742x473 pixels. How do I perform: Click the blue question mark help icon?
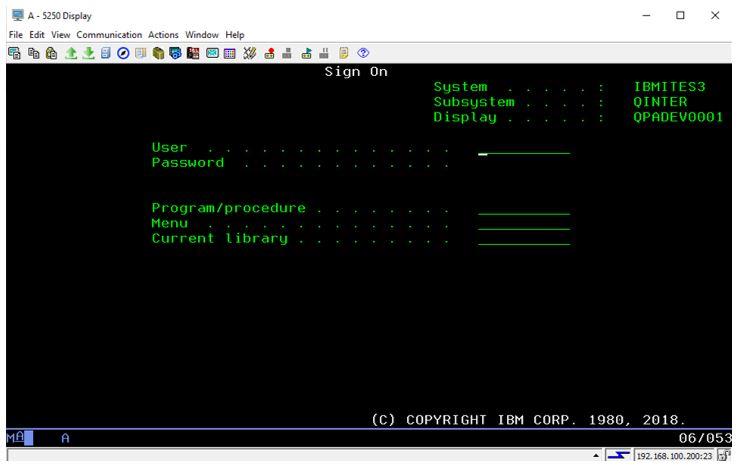(x=363, y=53)
